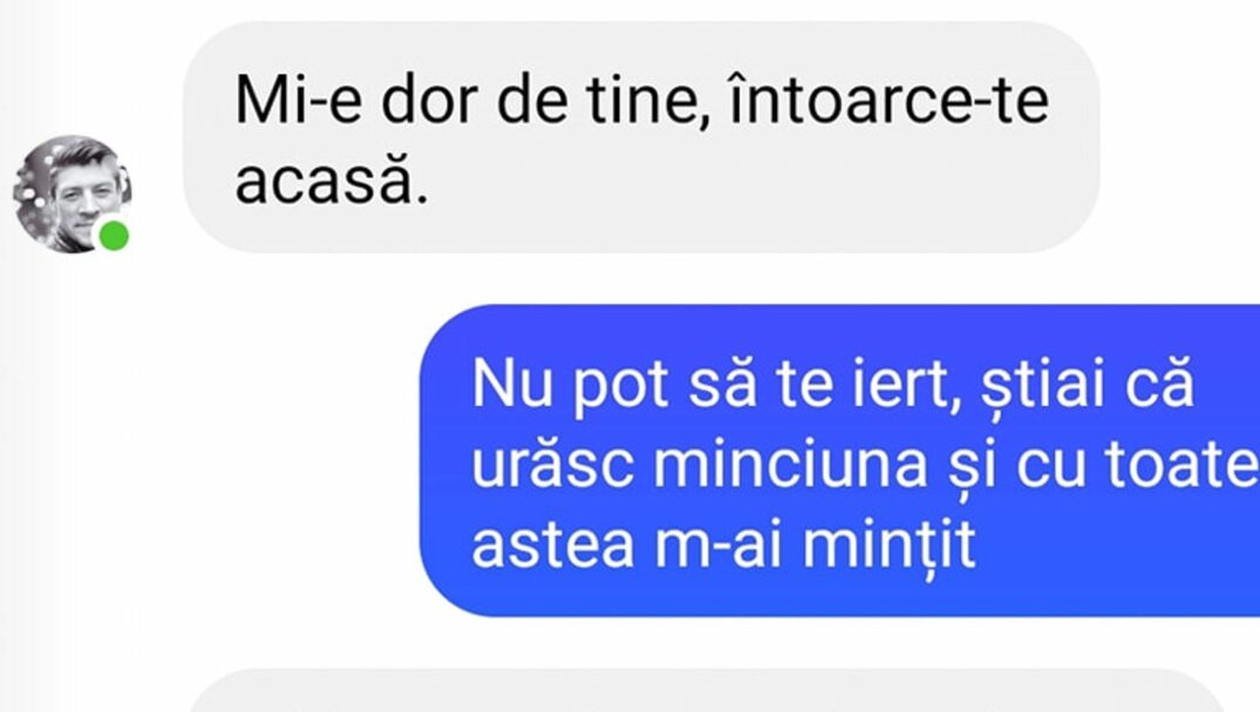Select the gray message 'Mi-e dor de tine'
This screenshot has height=712, width=1260.
pyautogui.click(x=641, y=137)
